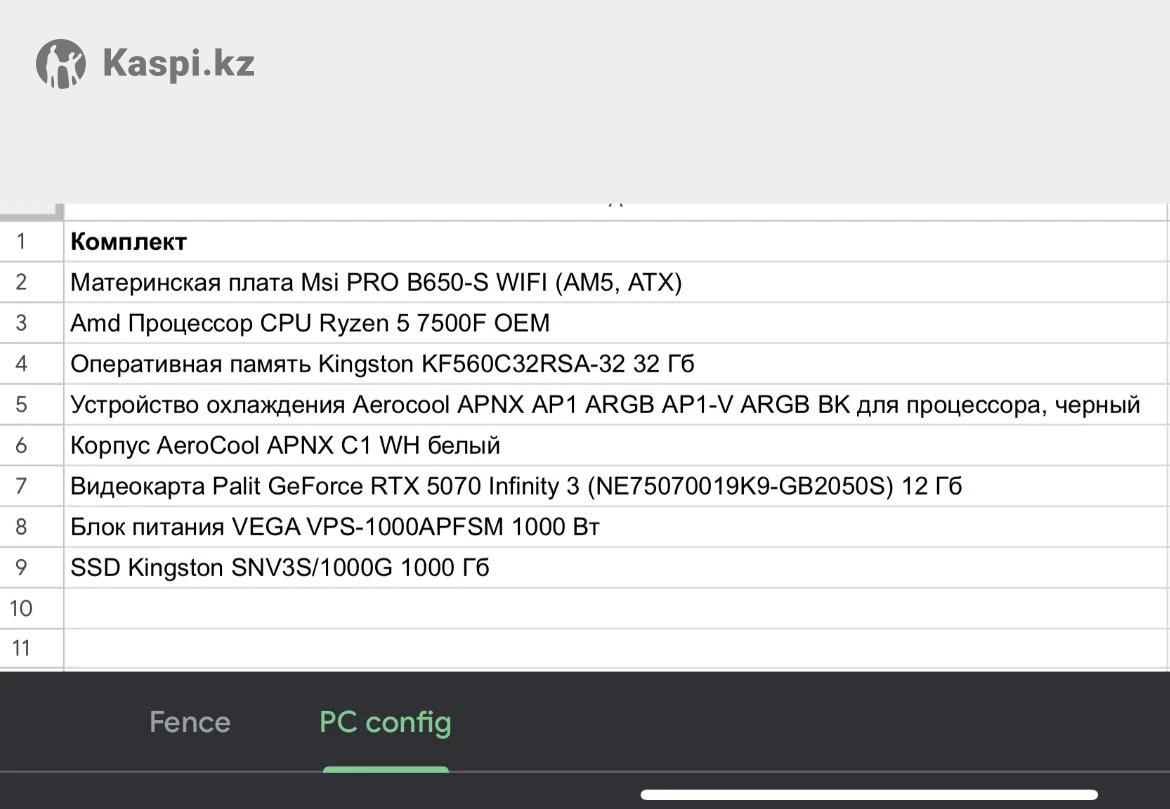Click the Kingston KF560C32RSA-32 memory cell

[382, 364]
